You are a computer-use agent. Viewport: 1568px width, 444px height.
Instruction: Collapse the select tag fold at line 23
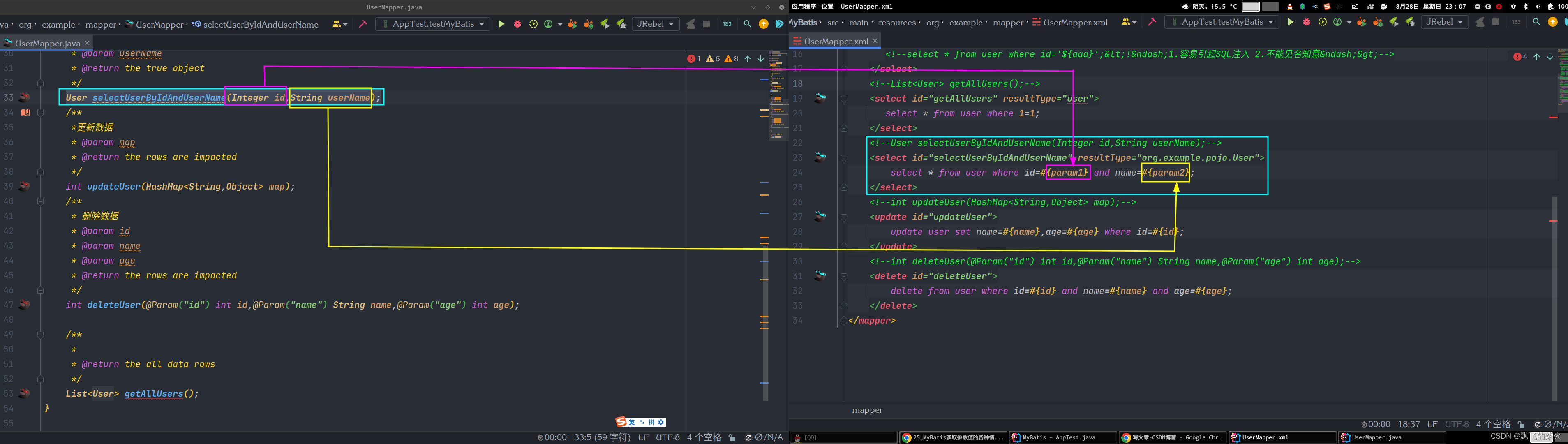(844, 158)
